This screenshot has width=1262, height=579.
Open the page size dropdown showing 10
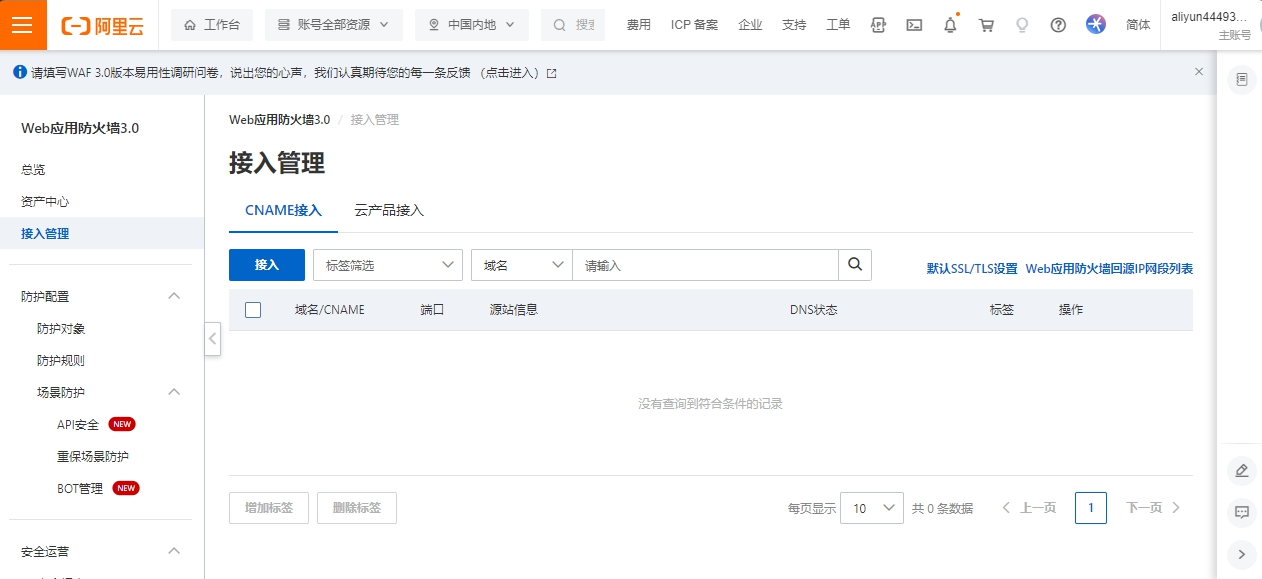pos(872,508)
